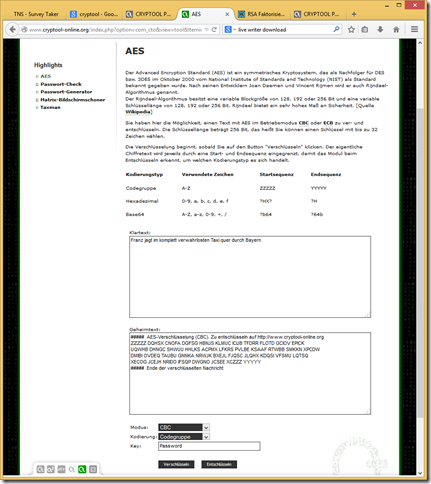The height and width of the screenshot is (484, 431).
Task: Click the site identity globe icon
Action: tap(24, 30)
